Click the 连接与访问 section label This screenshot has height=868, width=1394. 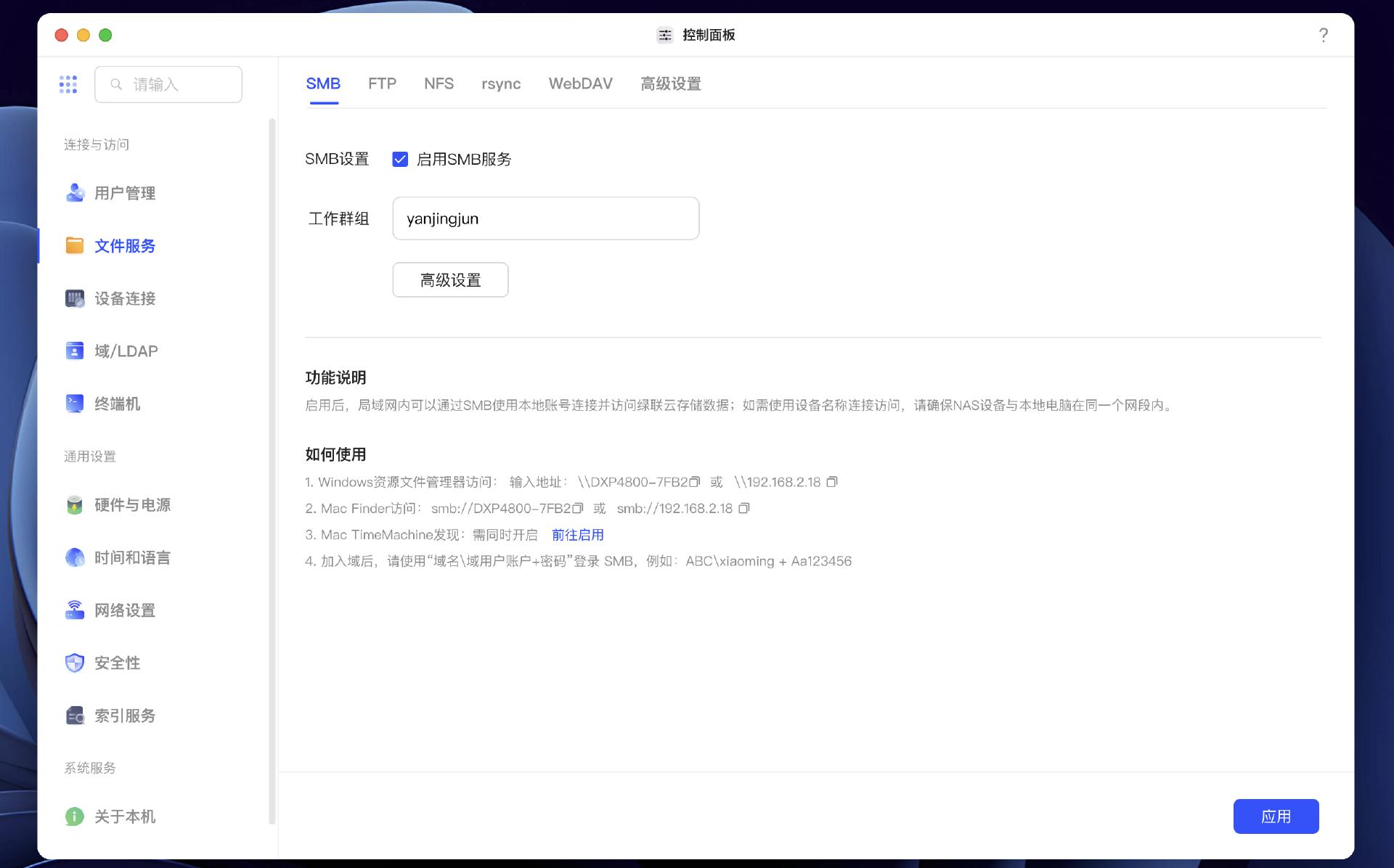97,144
